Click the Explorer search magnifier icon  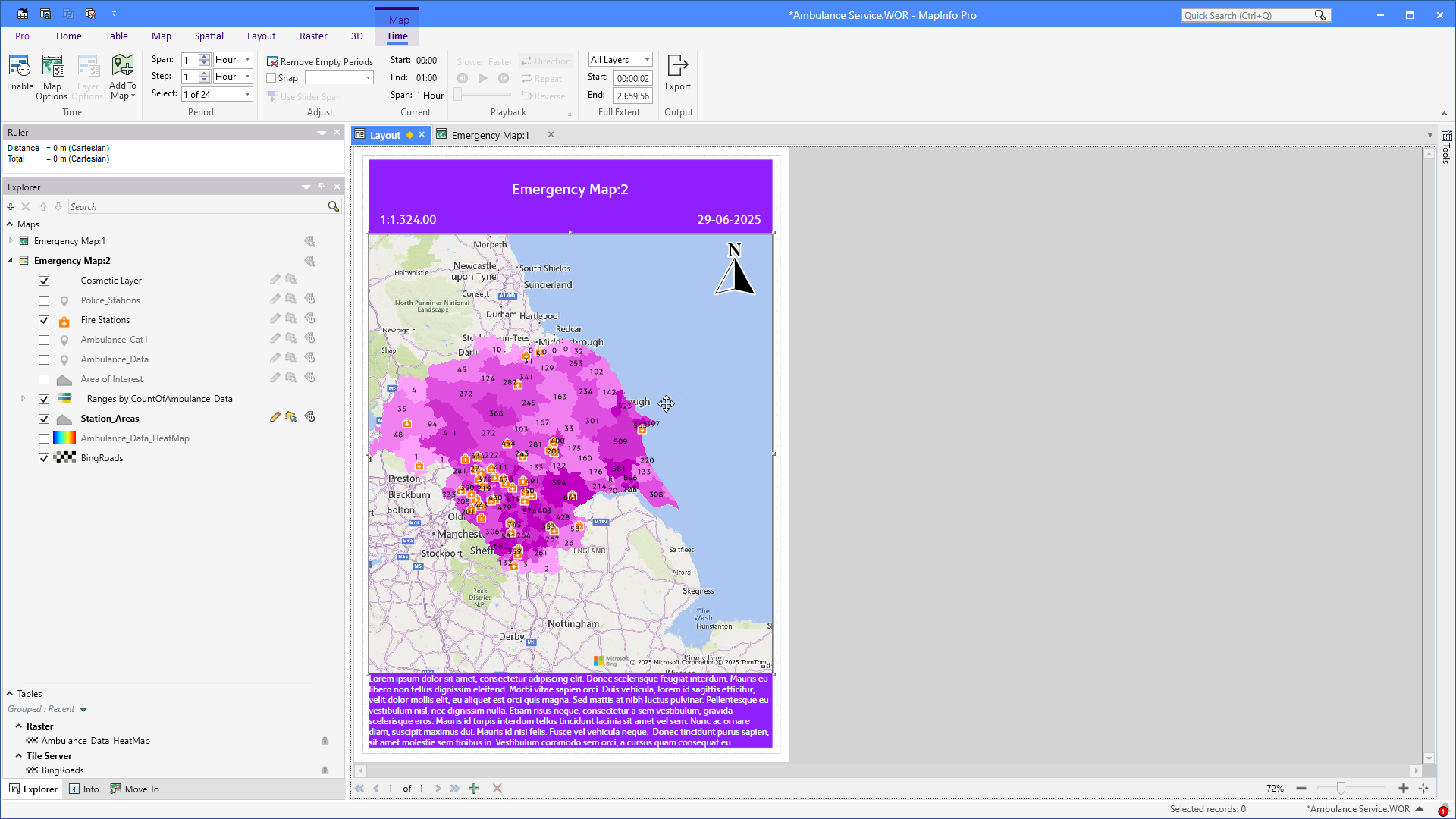(333, 206)
